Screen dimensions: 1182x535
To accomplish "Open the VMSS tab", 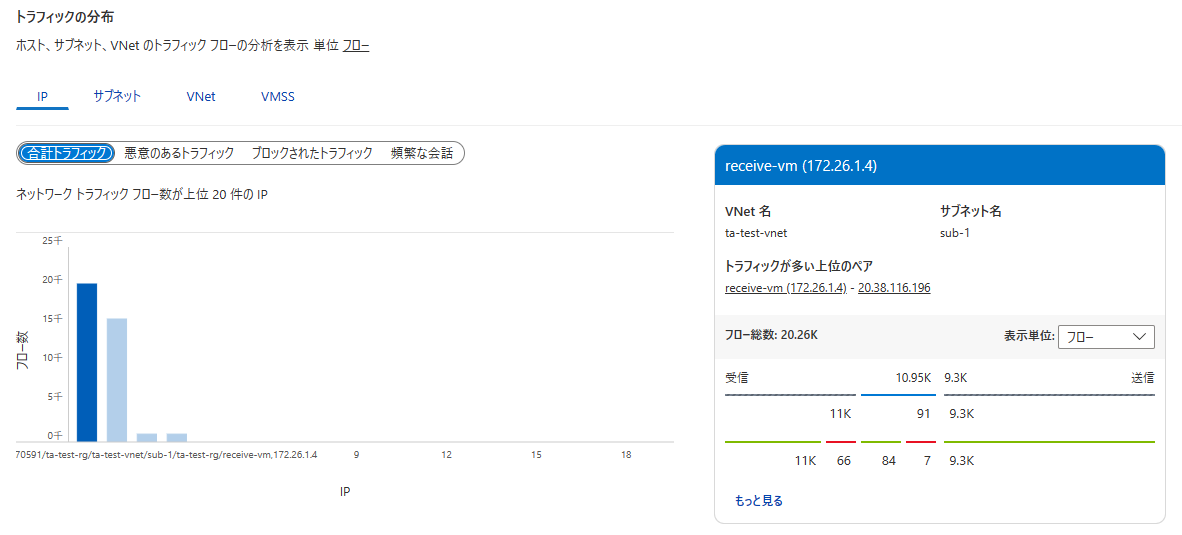I will [x=277, y=97].
